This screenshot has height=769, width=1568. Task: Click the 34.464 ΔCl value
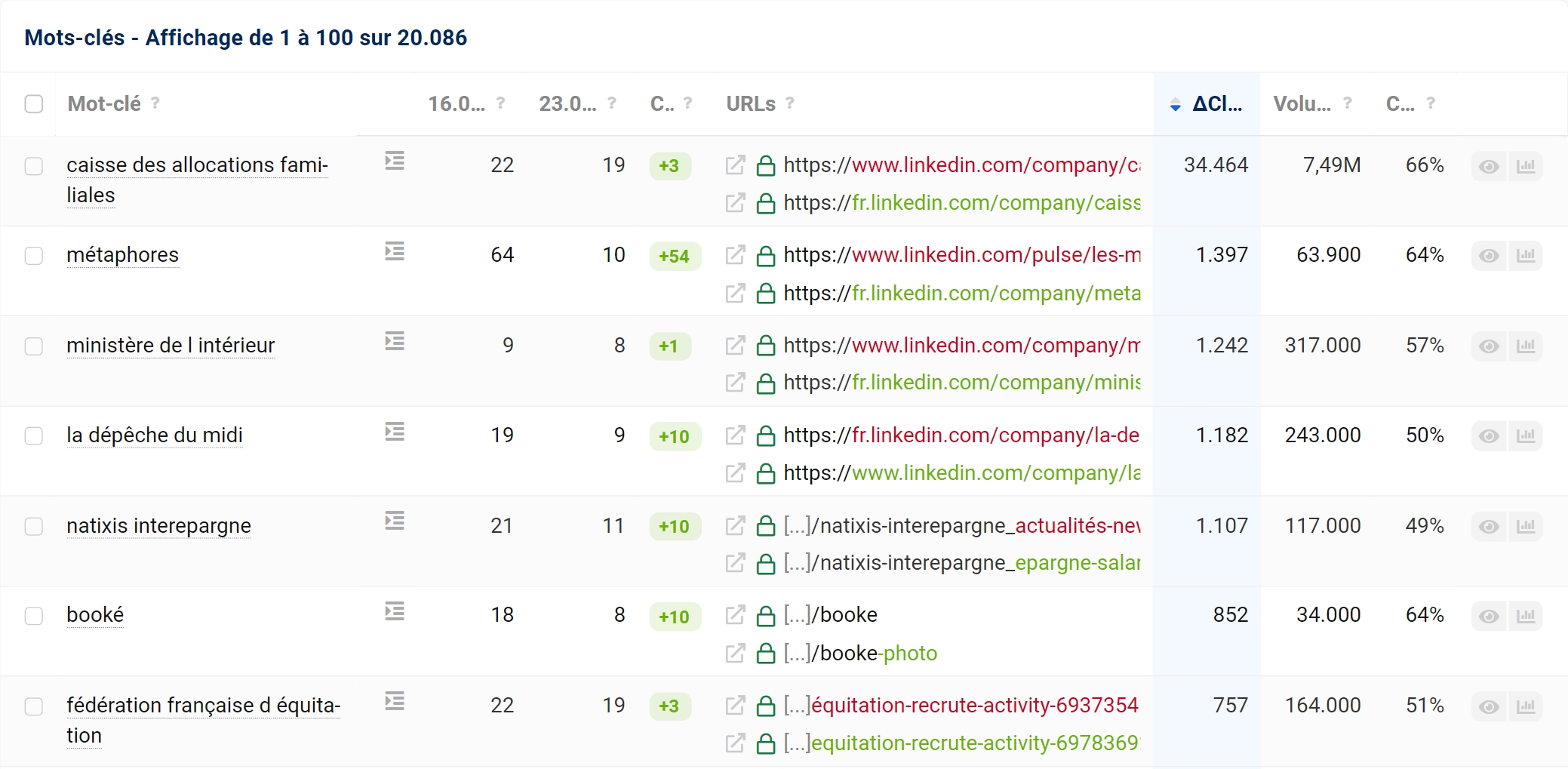(x=1216, y=165)
